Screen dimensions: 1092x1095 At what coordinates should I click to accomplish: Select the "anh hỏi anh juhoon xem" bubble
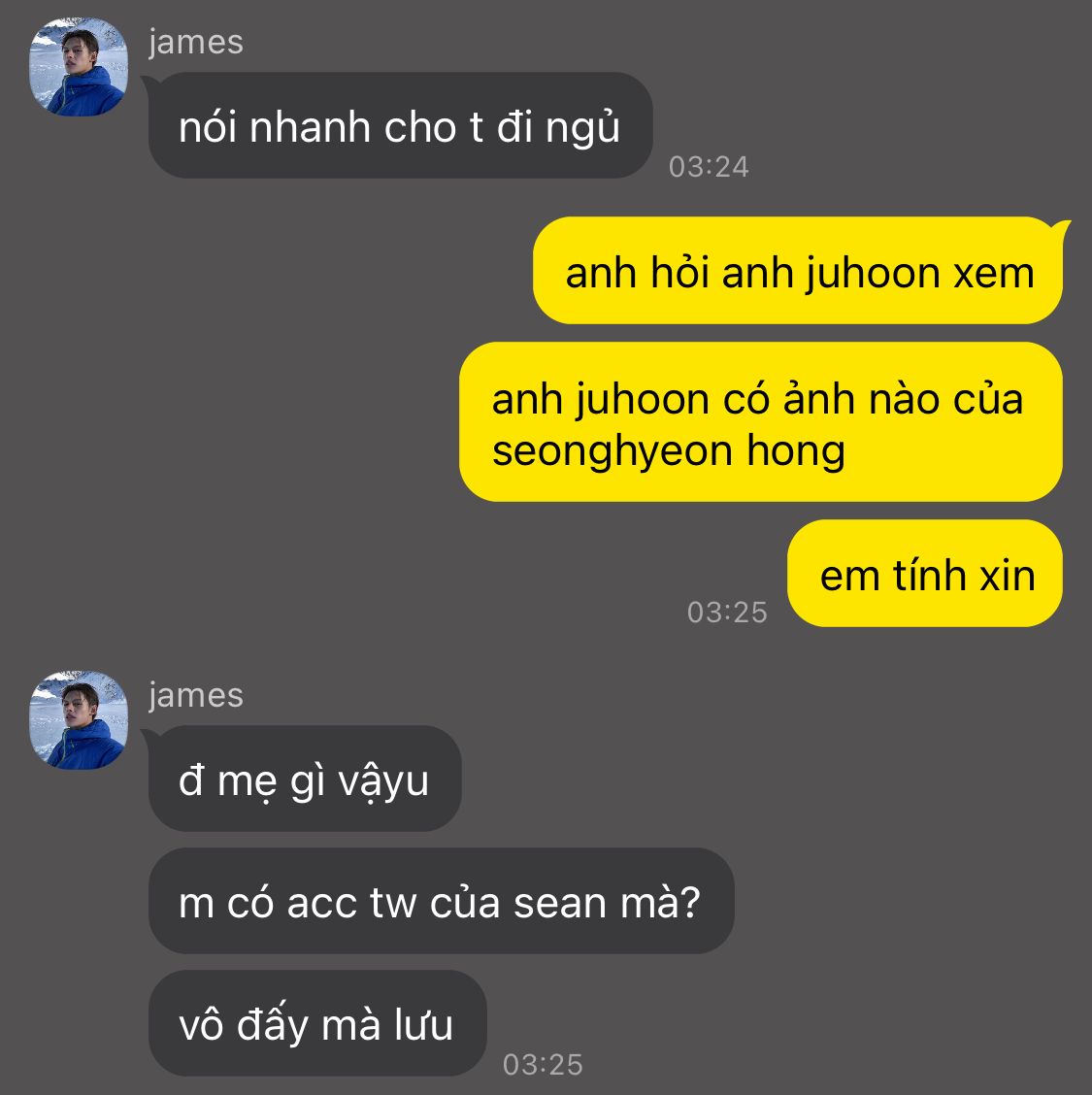tap(798, 271)
